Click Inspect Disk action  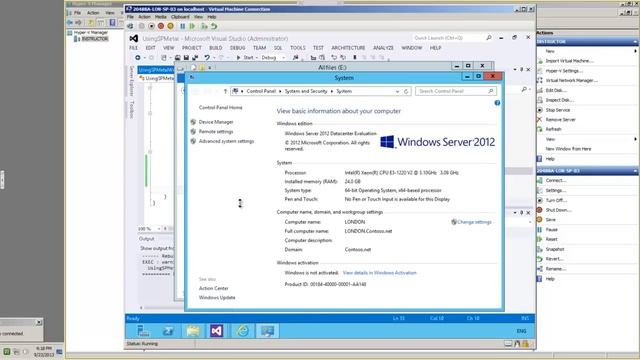click(x=559, y=100)
